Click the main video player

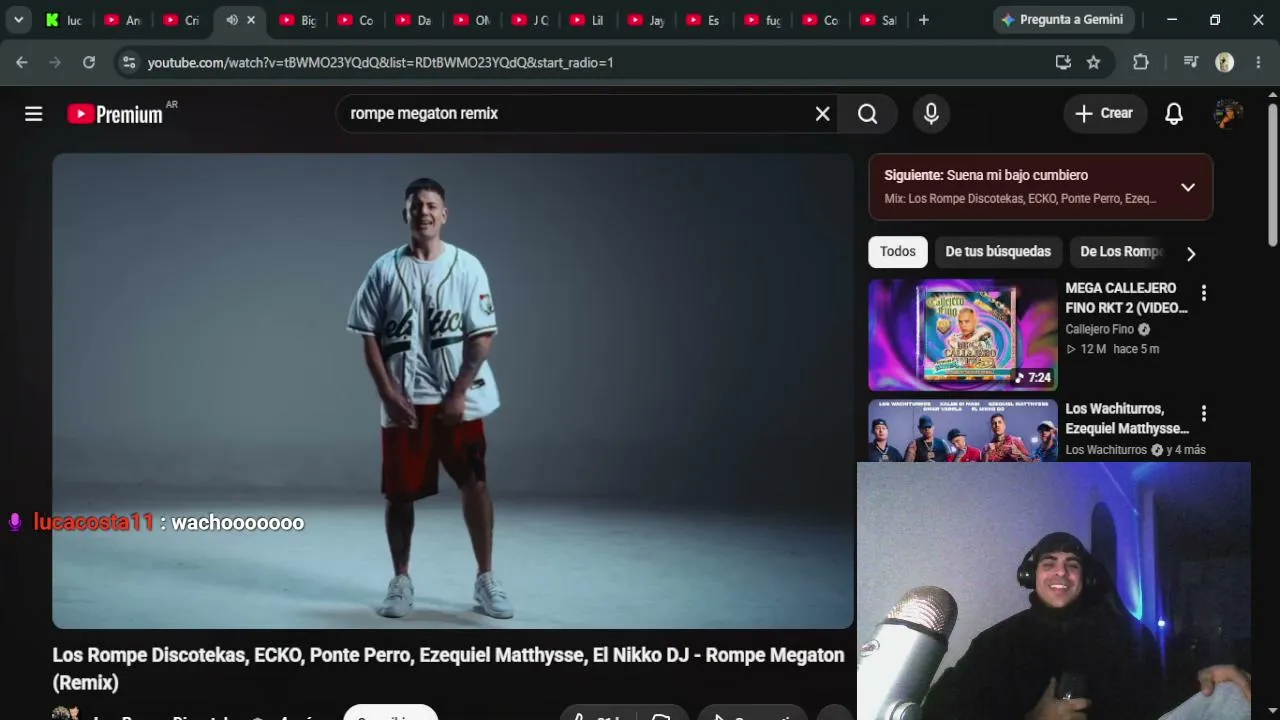coord(453,391)
